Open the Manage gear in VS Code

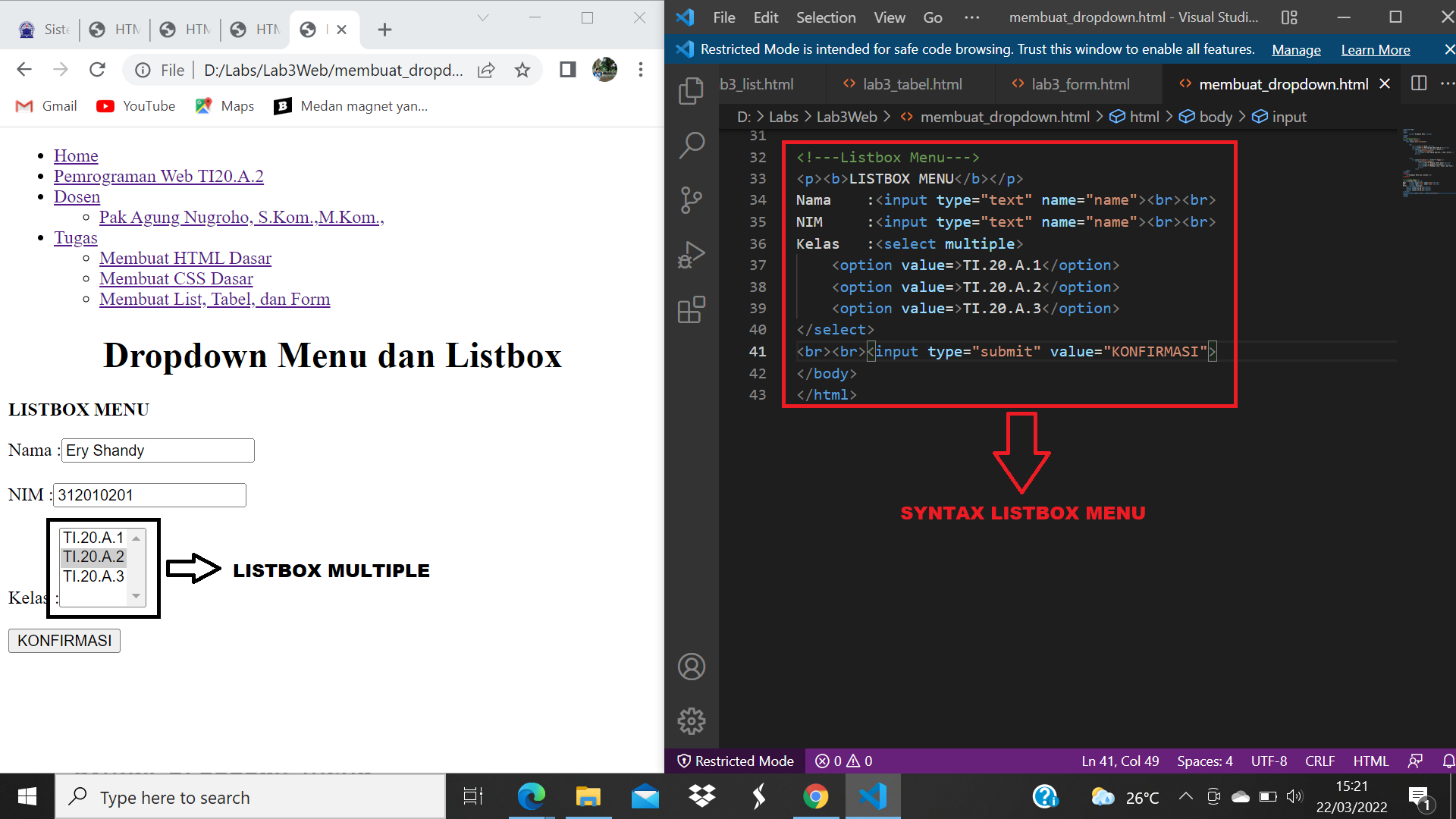tap(691, 720)
